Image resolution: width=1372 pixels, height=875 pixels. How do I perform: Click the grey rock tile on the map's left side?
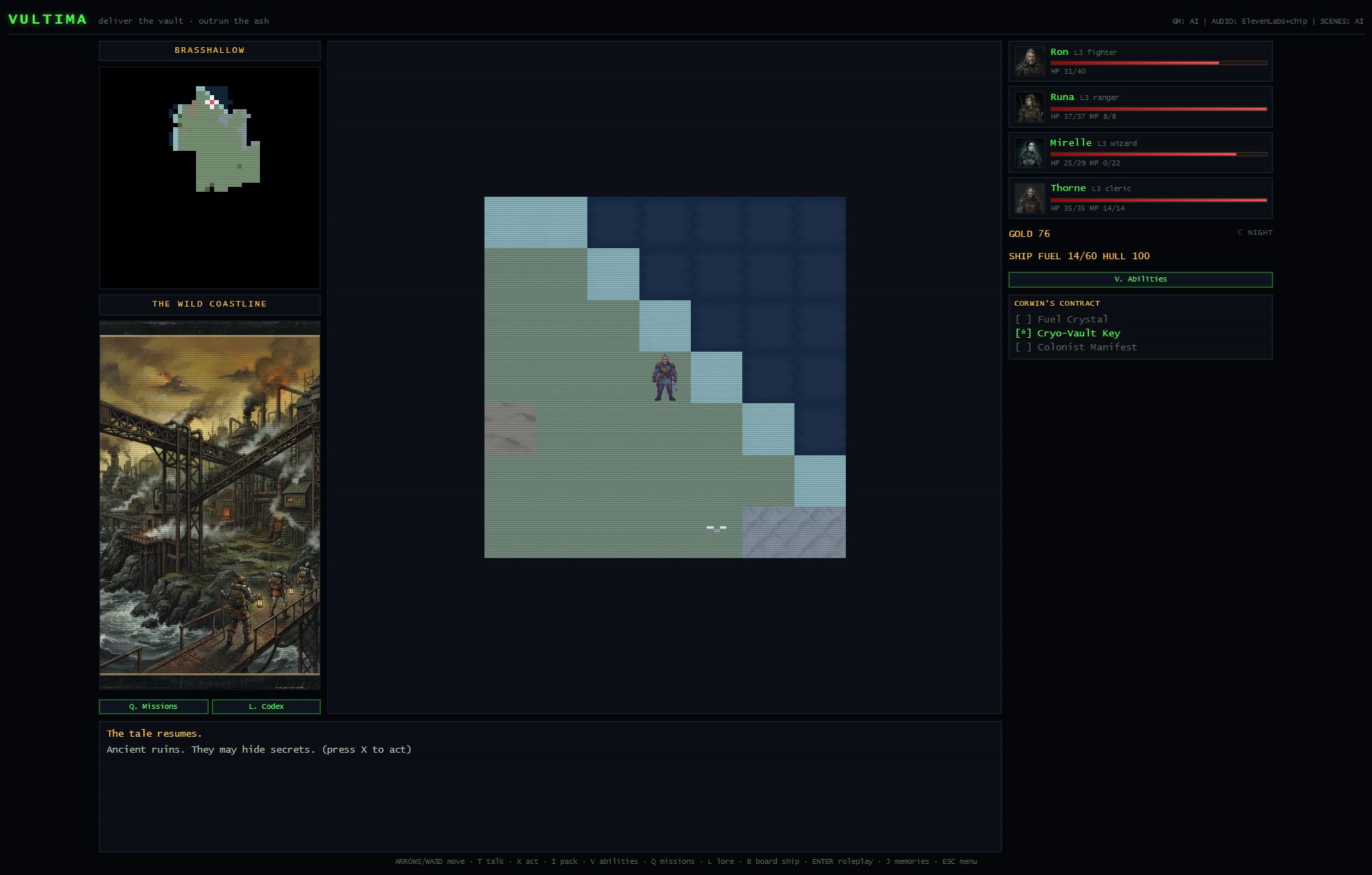pyautogui.click(x=510, y=429)
